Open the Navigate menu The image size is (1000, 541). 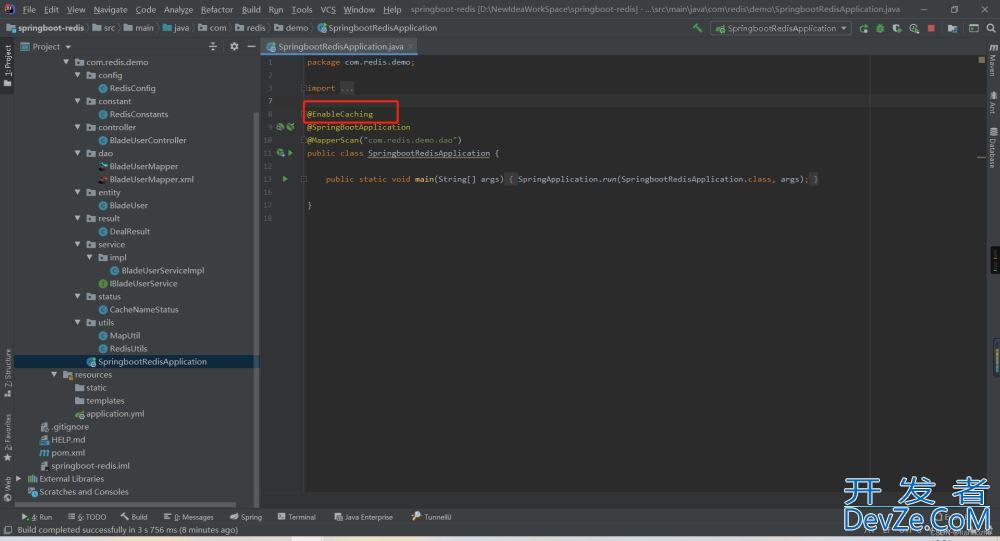(x=110, y=10)
